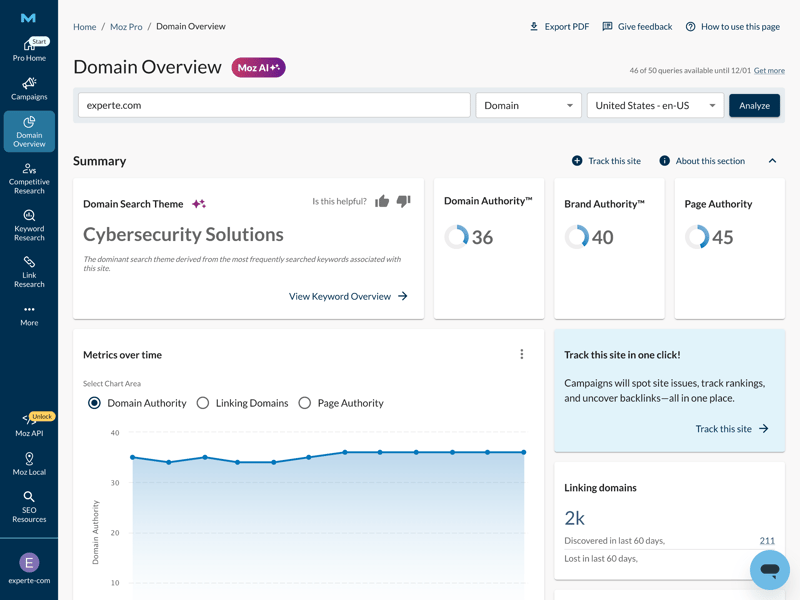Click the Moz logo at top left
This screenshot has width=800, height=600.
29,18
